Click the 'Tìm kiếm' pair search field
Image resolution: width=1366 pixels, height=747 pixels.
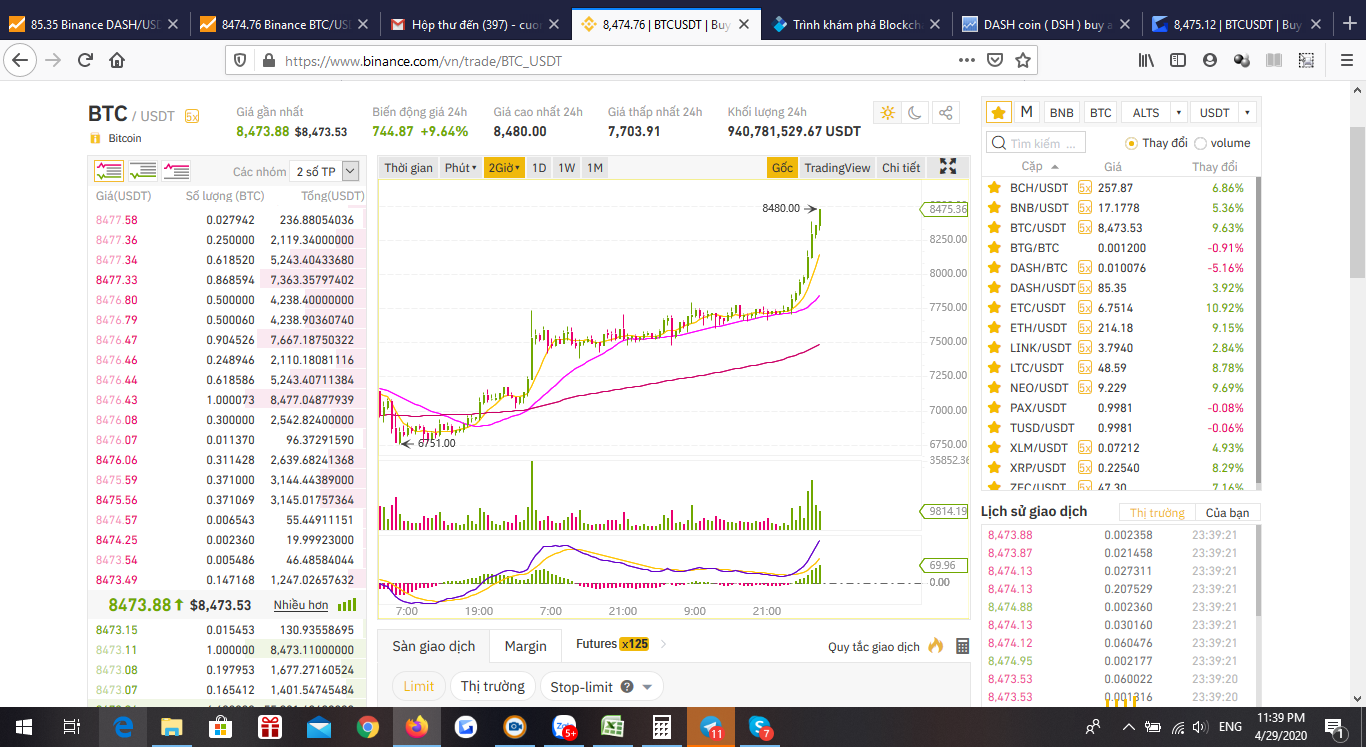pyautogui.click(x=1036, y=143)
